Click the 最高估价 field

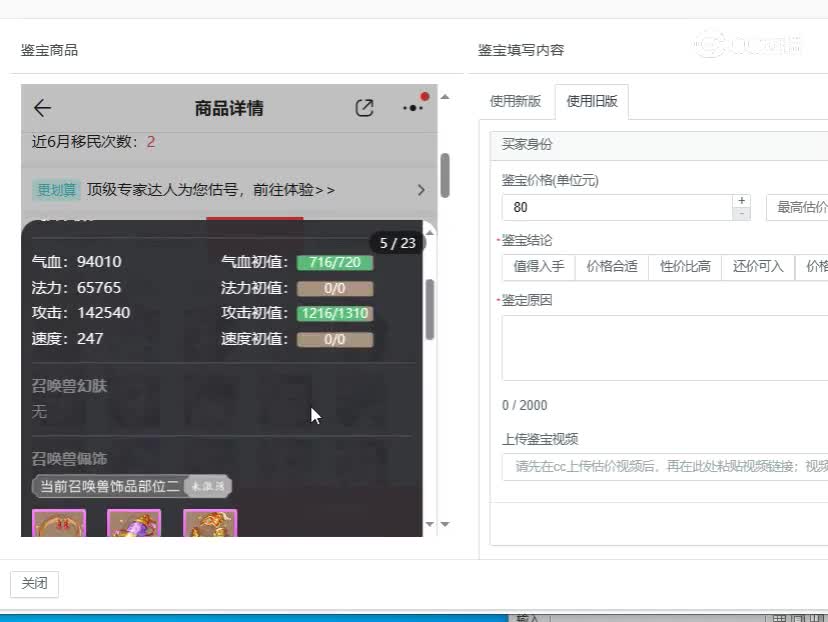click(x=797, y=208)
